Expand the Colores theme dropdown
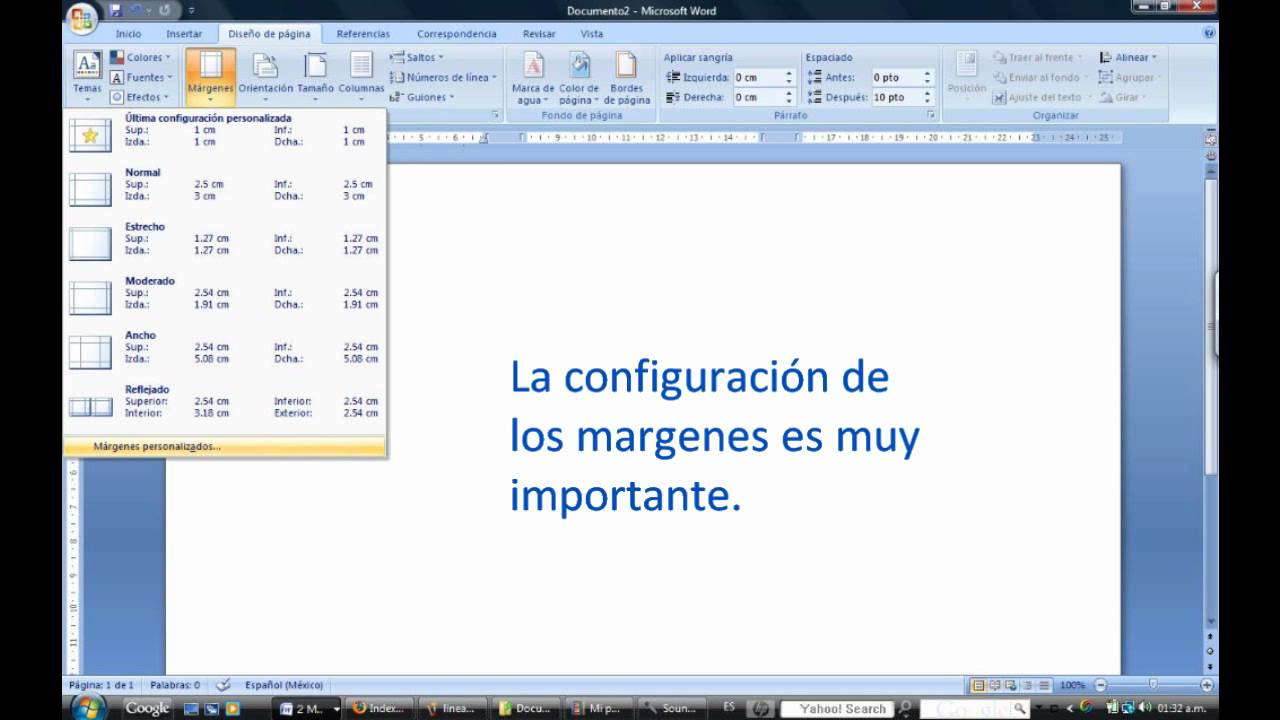The image size is (1280, 720). [x=140, y=58]
